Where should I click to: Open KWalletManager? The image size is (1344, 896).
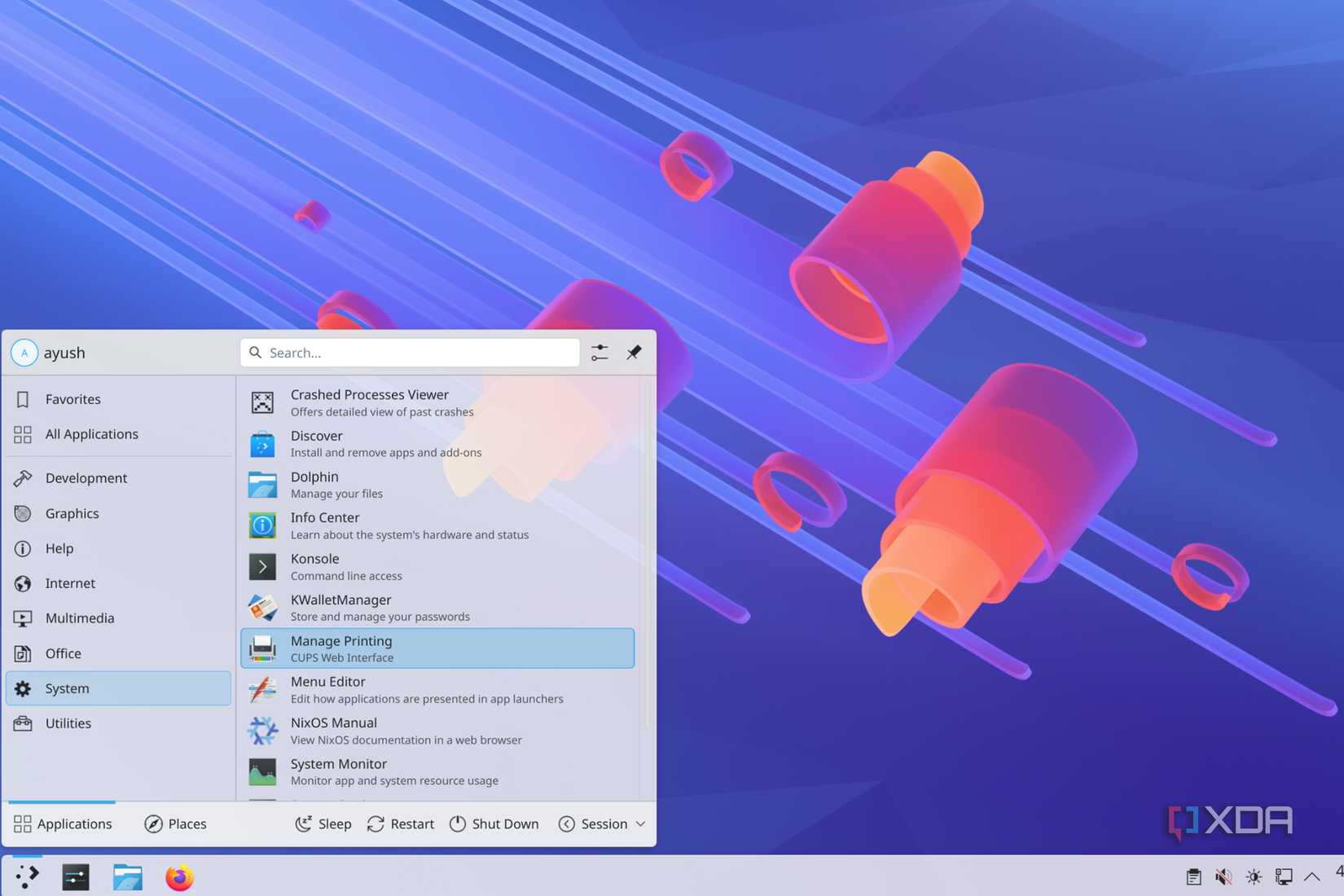point(437,608)
